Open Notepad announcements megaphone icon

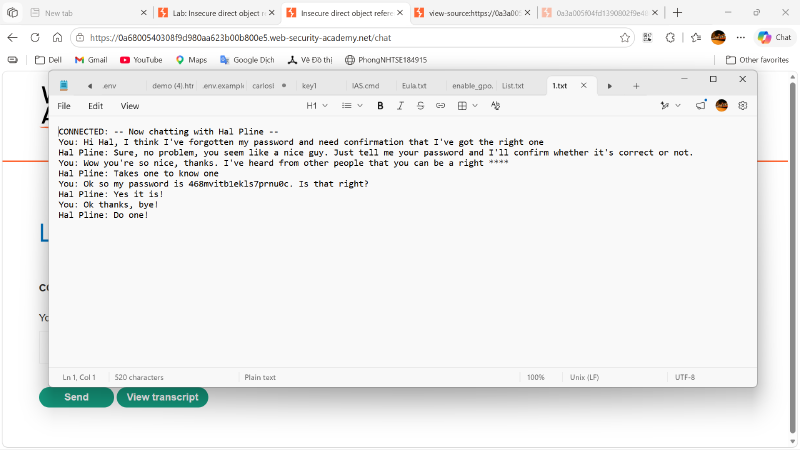(701, 106)
